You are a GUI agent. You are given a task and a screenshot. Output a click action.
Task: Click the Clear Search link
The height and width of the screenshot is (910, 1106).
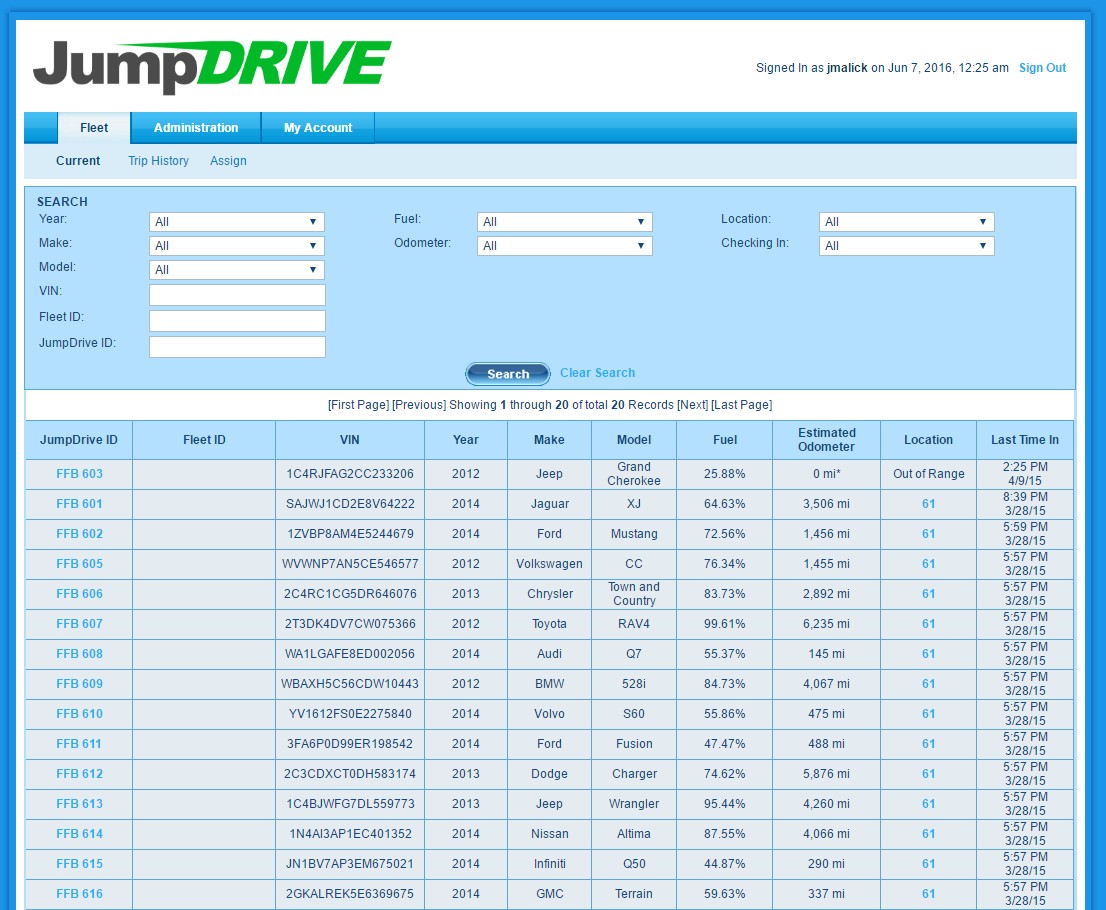tap(597, 373)
